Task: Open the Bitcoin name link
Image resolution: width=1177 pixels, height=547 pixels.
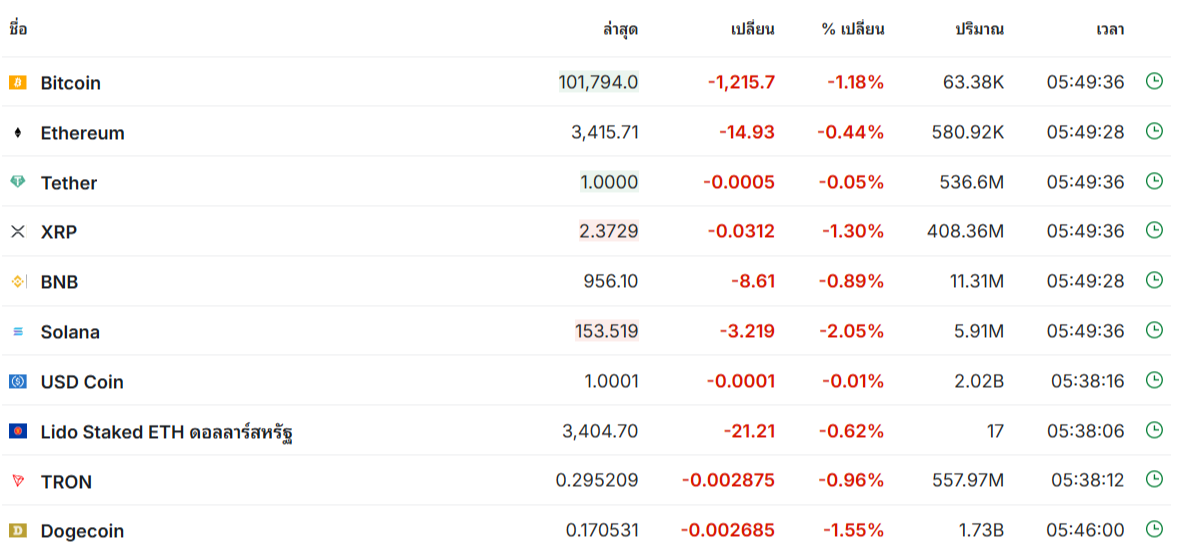Action: [x=71, y=83]
